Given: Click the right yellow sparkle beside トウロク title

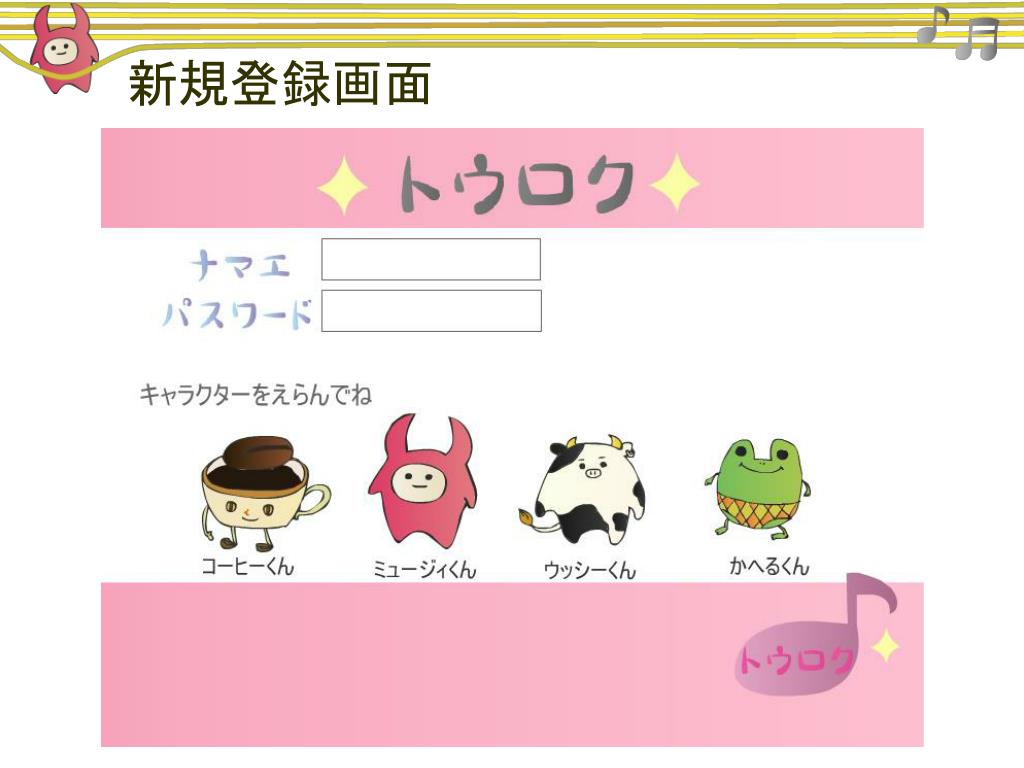Looking at the screenshot, I should coord(675,183).
